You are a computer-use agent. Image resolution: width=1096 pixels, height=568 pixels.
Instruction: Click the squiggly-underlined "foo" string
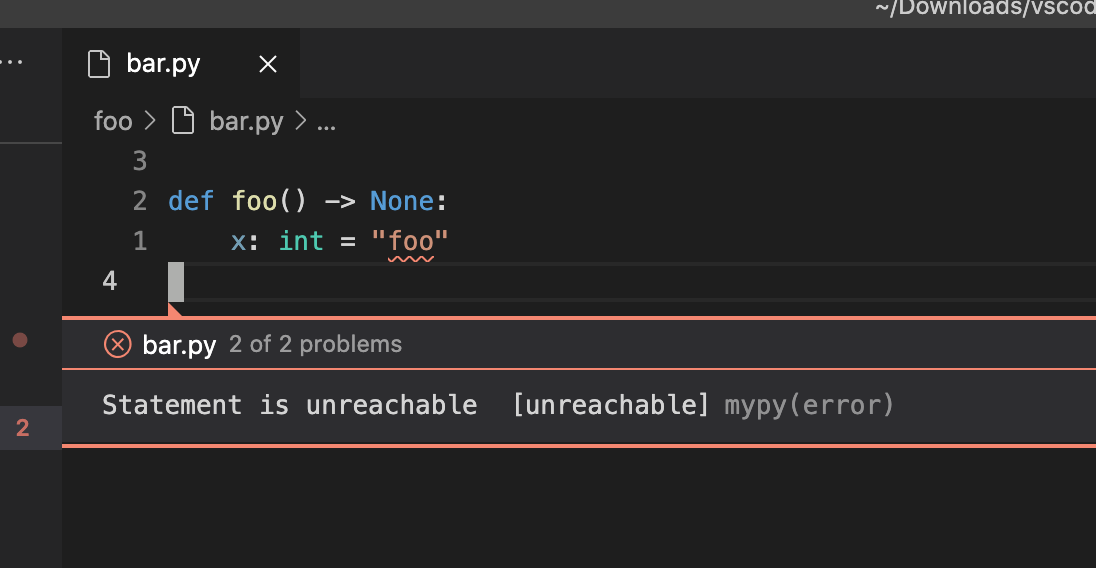point(410,242)
